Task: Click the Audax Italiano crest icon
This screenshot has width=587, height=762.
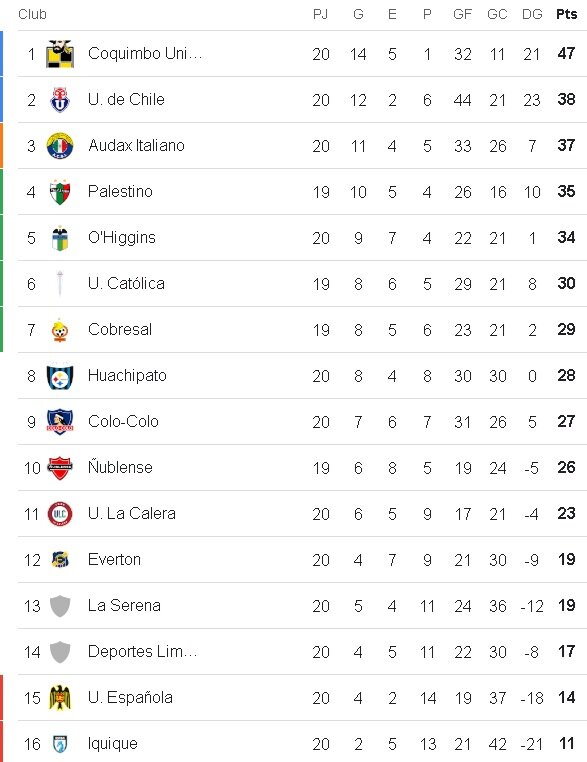Action: [60, 146]
